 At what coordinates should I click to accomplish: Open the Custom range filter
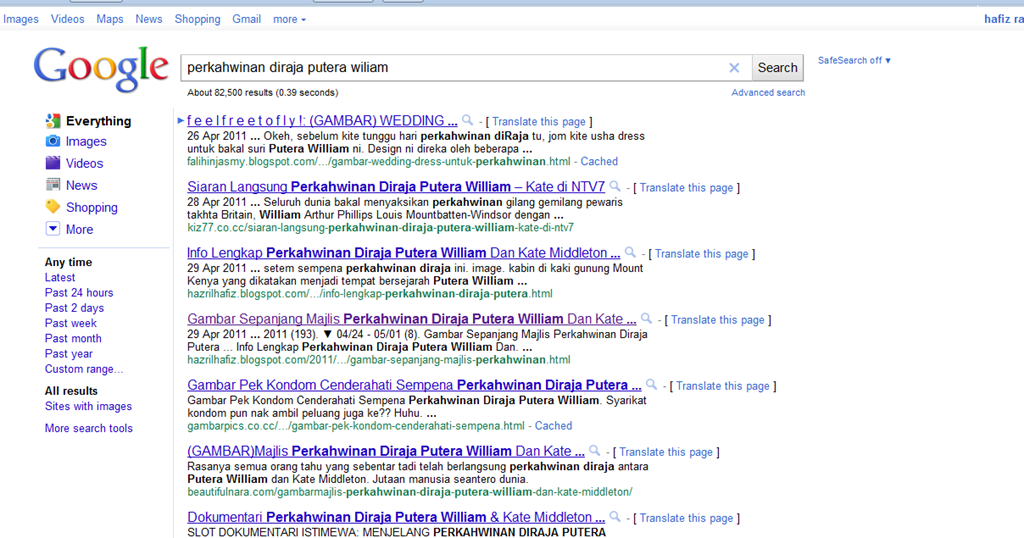pos(84,369)
